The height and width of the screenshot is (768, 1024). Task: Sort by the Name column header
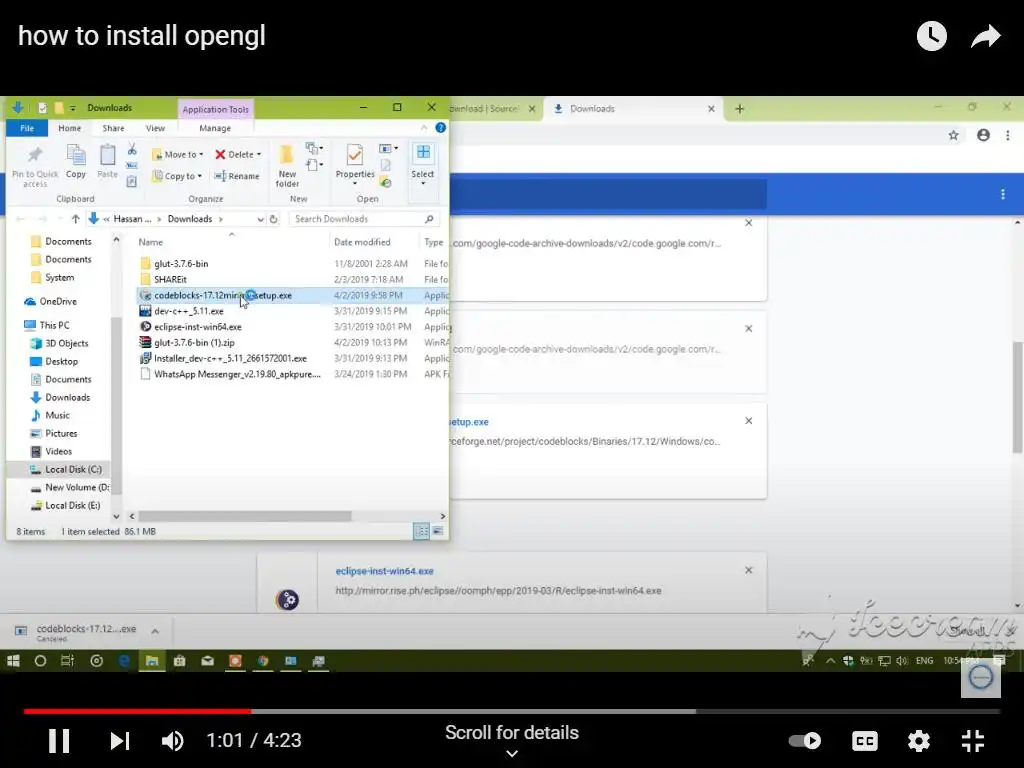(x=151, y=242)
